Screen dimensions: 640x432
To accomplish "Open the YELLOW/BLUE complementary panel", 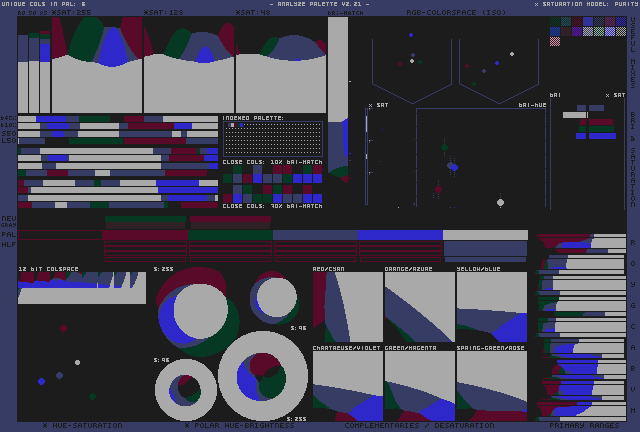I will (492, 307).
